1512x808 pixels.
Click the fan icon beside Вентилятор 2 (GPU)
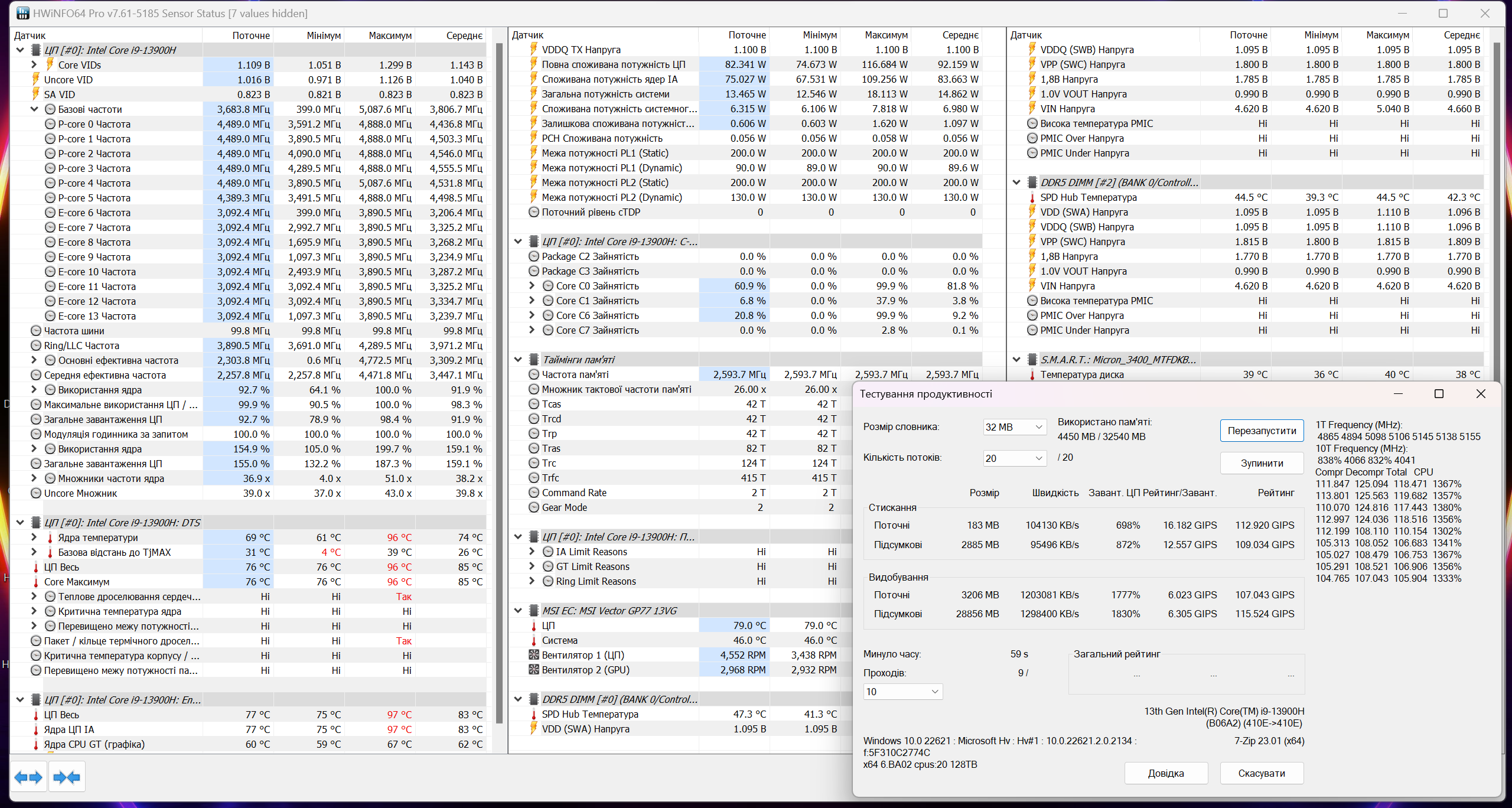click(533, 670)
